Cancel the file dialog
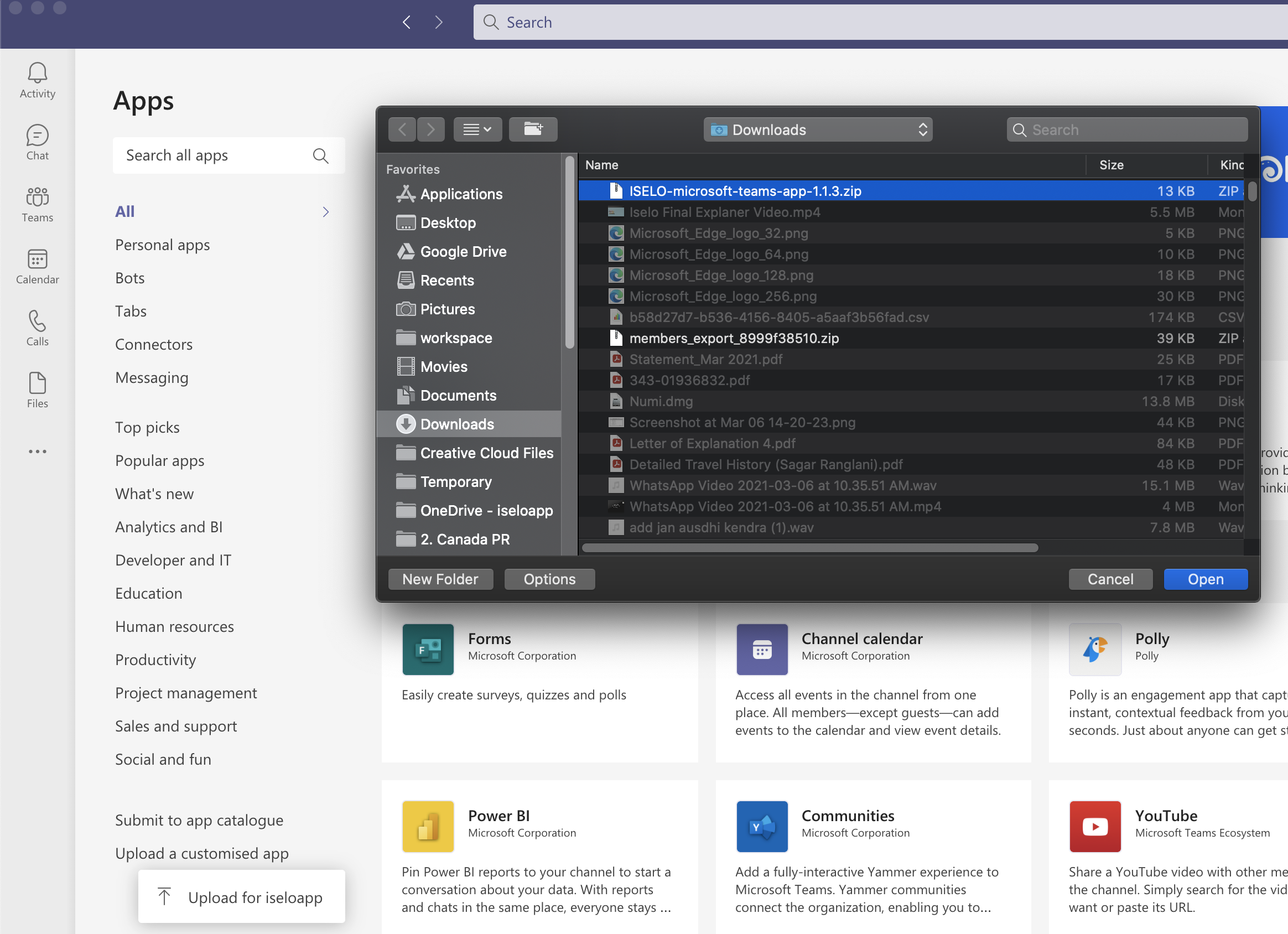Image resolution: width=1288 pixels, height=934 pixels. point(1110,579)
